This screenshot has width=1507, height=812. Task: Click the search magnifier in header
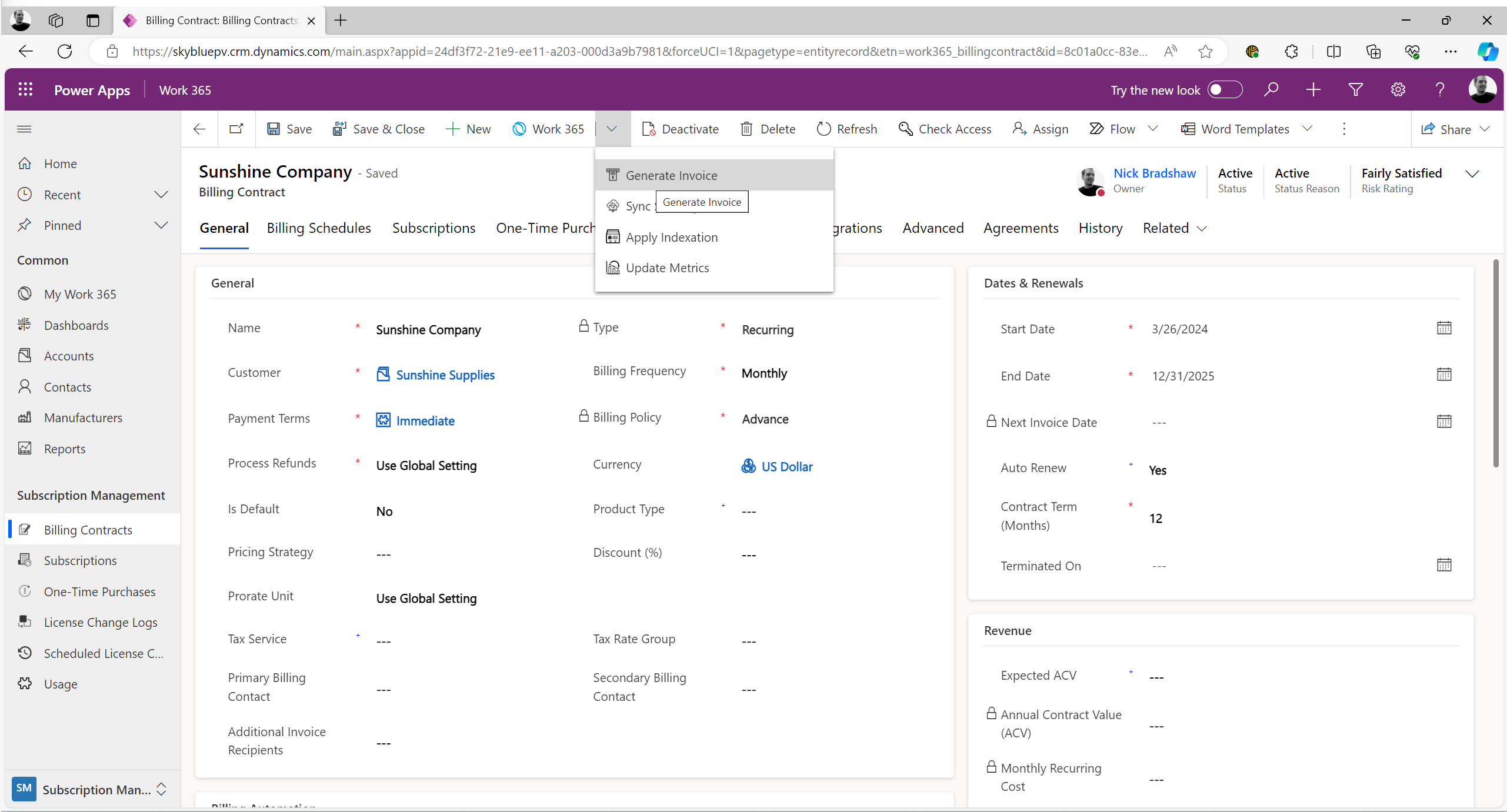1271,90
